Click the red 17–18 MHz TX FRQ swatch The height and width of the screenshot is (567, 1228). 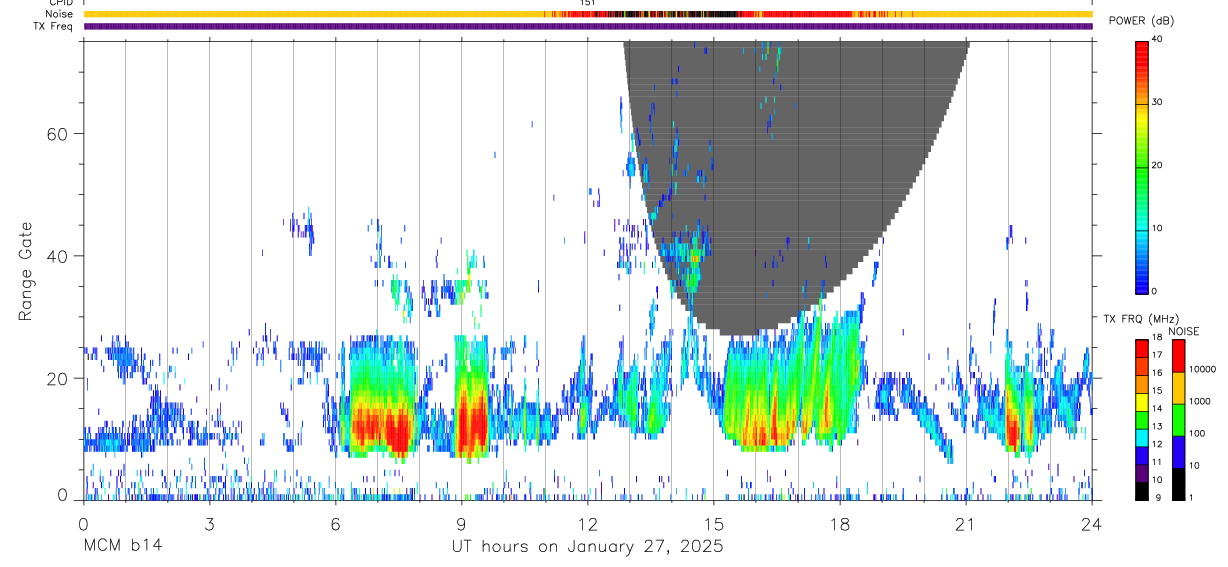click(1142, 349)
